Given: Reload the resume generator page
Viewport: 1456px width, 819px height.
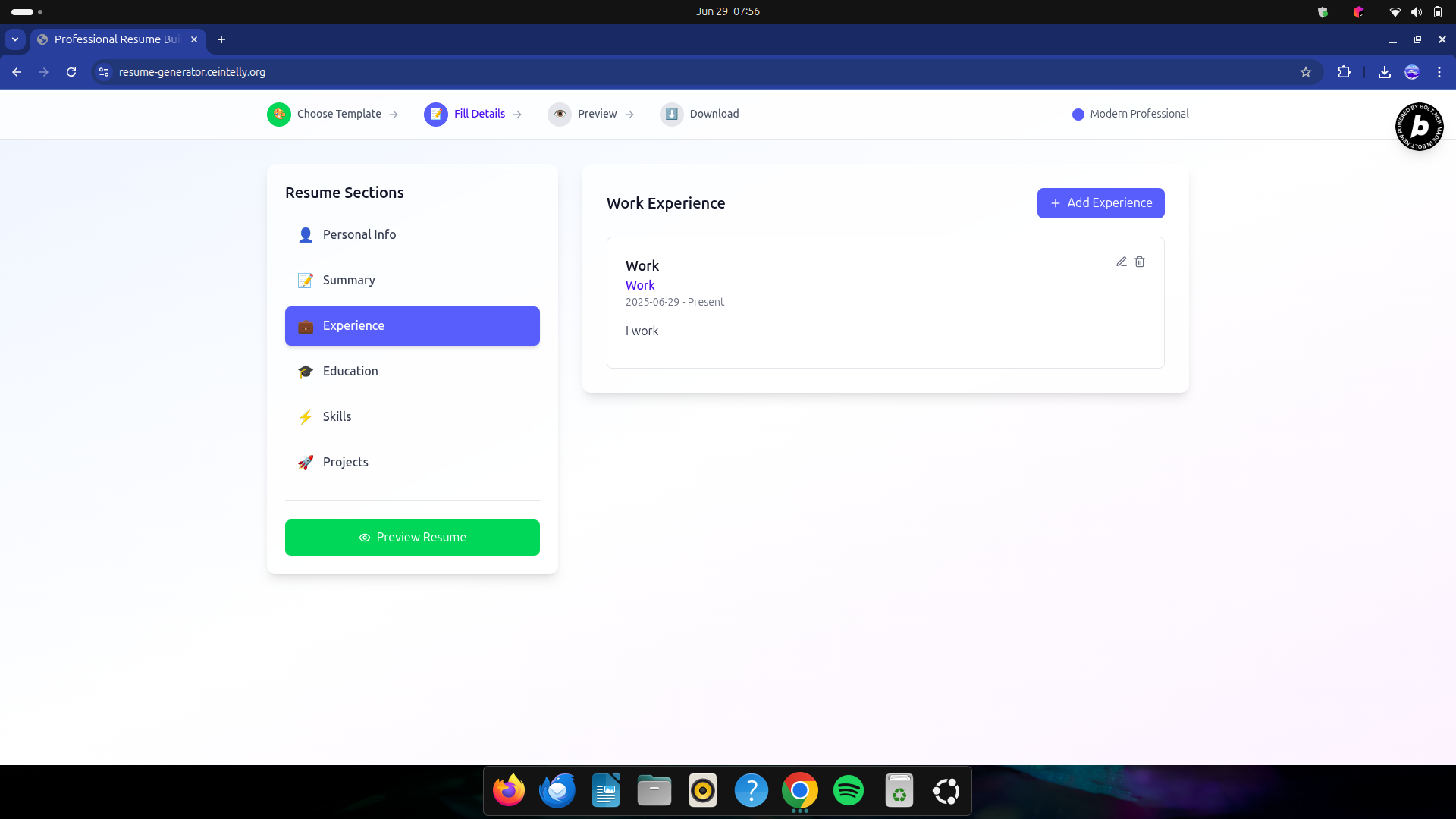Looking at the screenshot, I should (x=71, y=72).
